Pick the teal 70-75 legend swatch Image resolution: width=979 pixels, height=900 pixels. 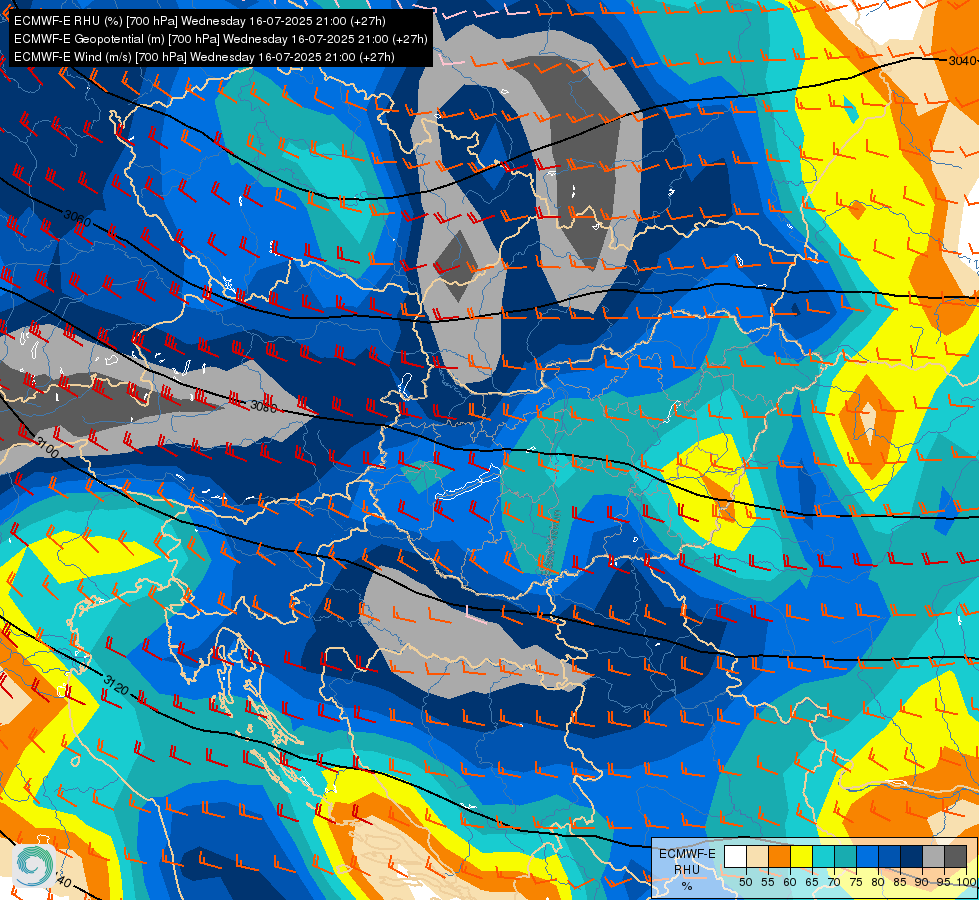[845, 856]
